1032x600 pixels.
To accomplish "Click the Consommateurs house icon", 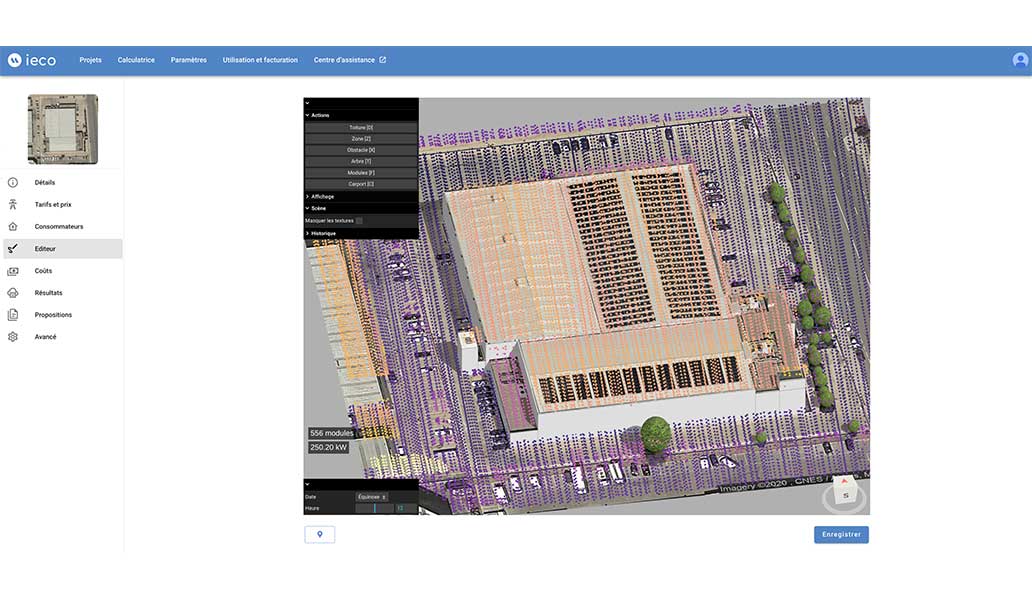I will click(13, 227).
